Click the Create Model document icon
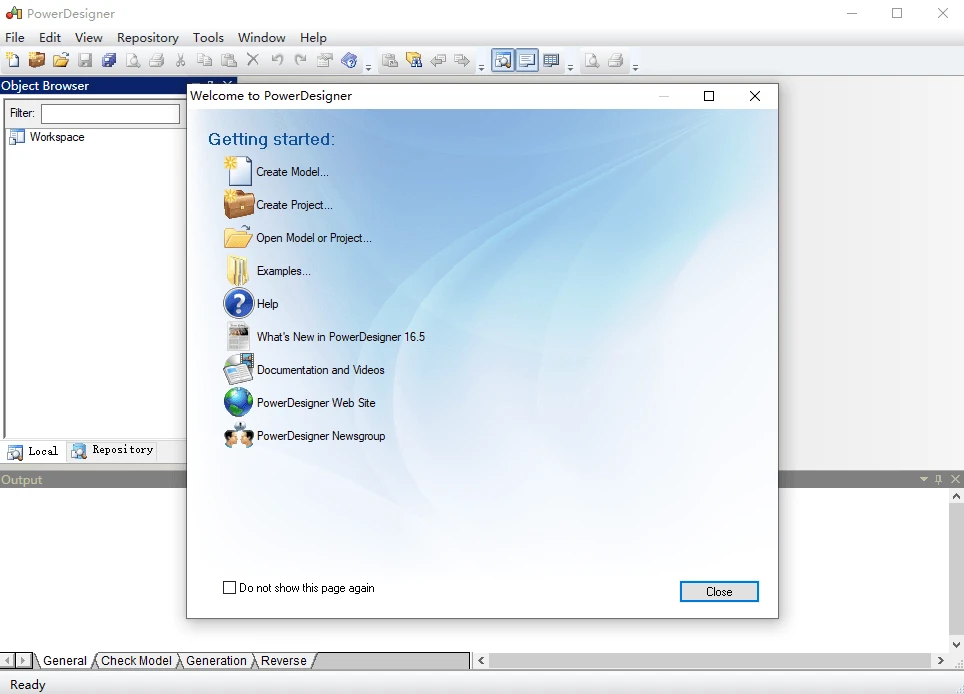The image size is (964, 694). pyautogui.click(x=238, y=171)
